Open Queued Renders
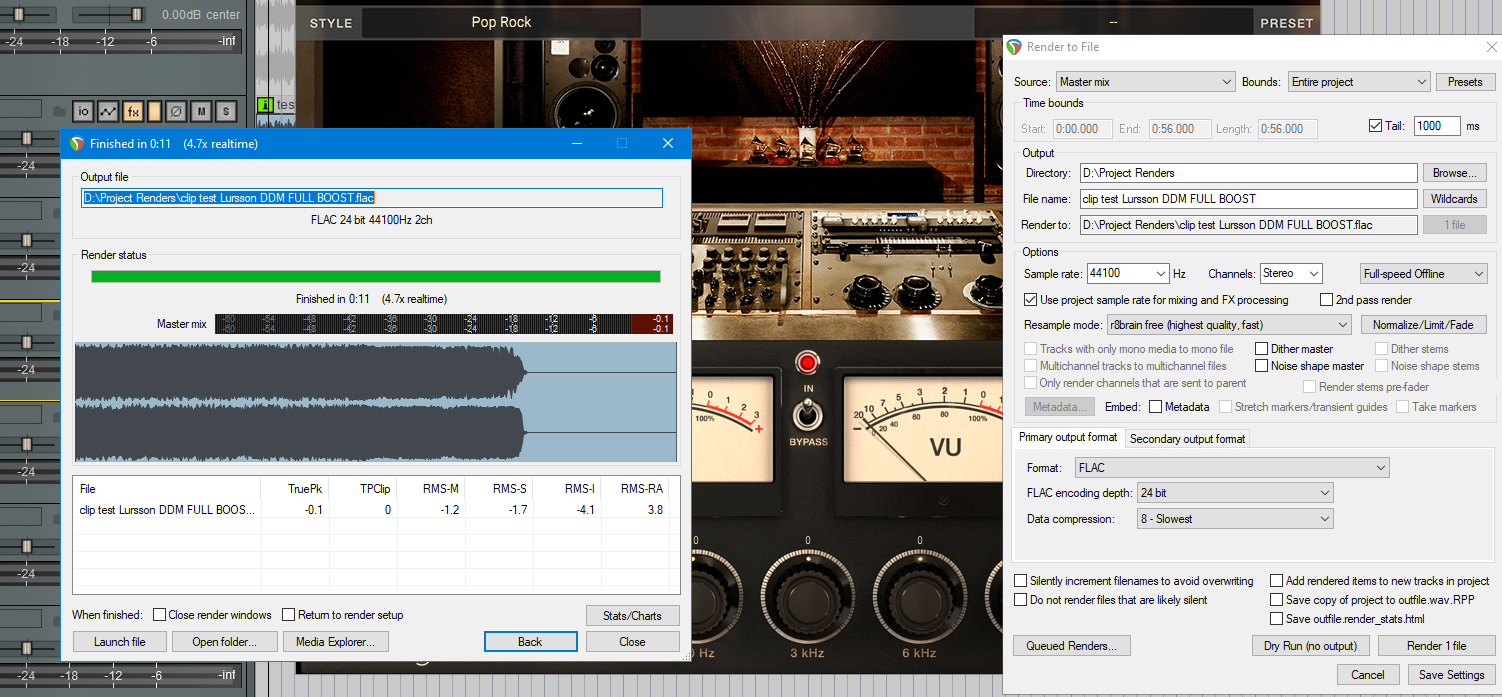The image size is (1502, 697). click(x=1072, y=646)
